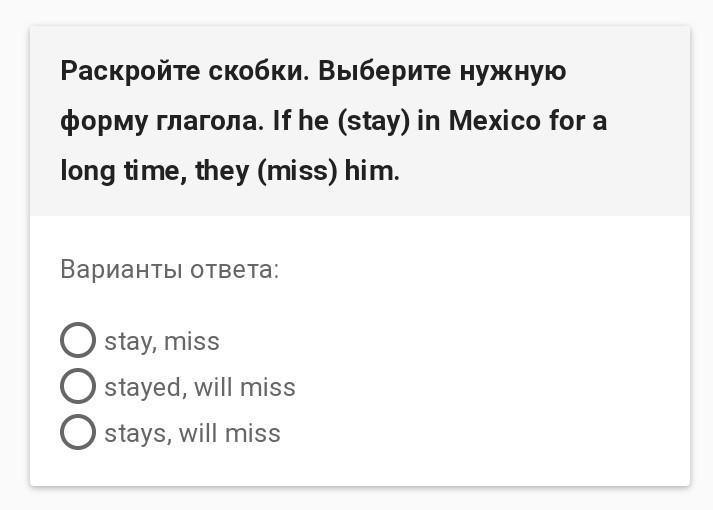Select the "stay, miss" radio button
This screenshot has height=510, width=713.
click(78, 340)
